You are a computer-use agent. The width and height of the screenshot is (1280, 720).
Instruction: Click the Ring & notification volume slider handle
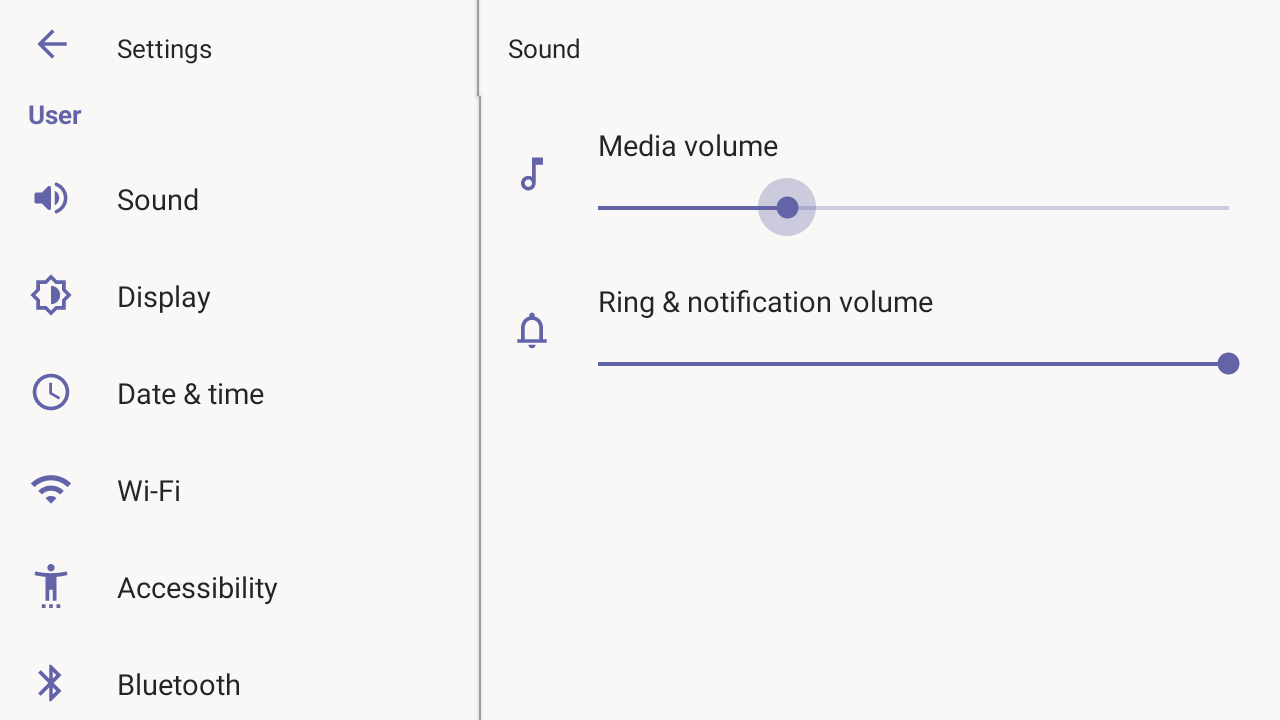coord(1229,363)
